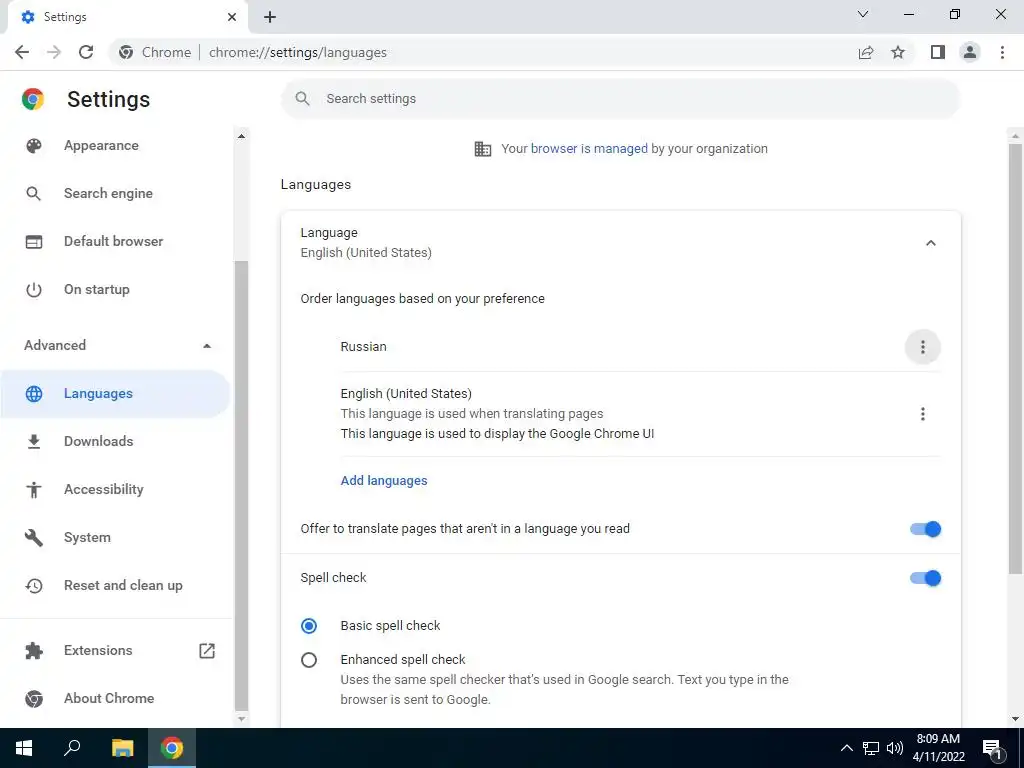Click the sidebar scrollbar down arrow
Screen dimensions: 1024x768
241,718
